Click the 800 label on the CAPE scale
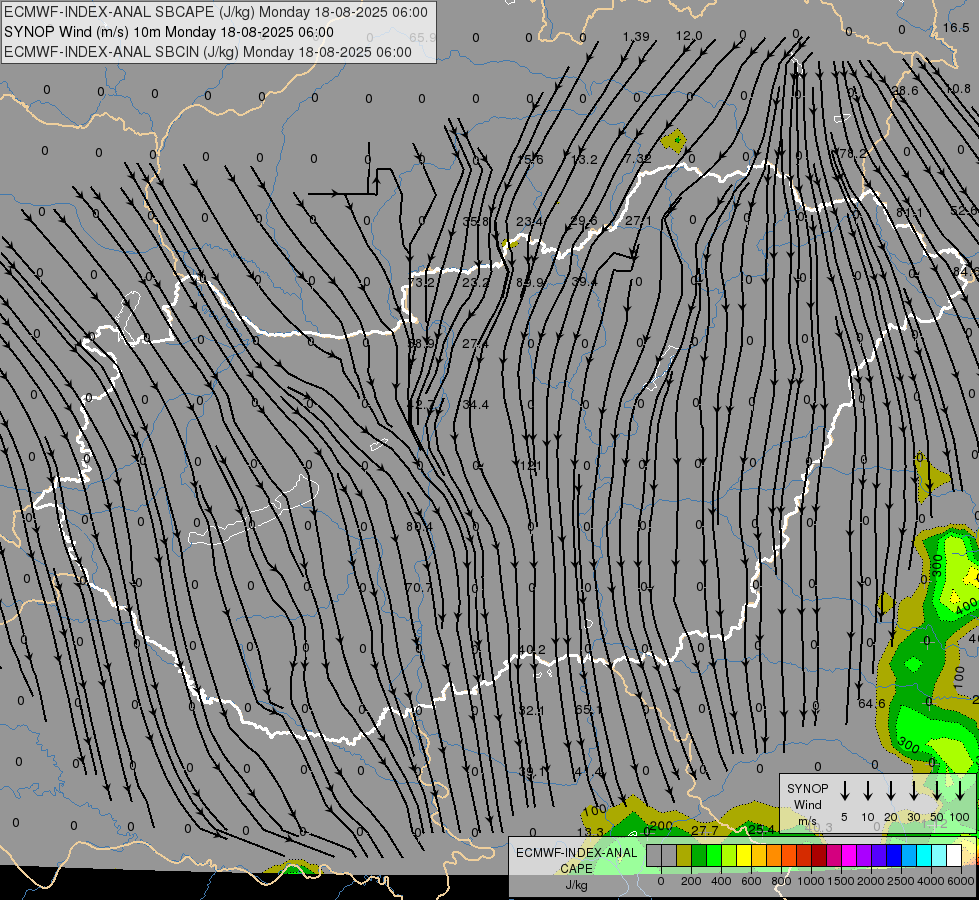979x900 pixels. point(781,881)
